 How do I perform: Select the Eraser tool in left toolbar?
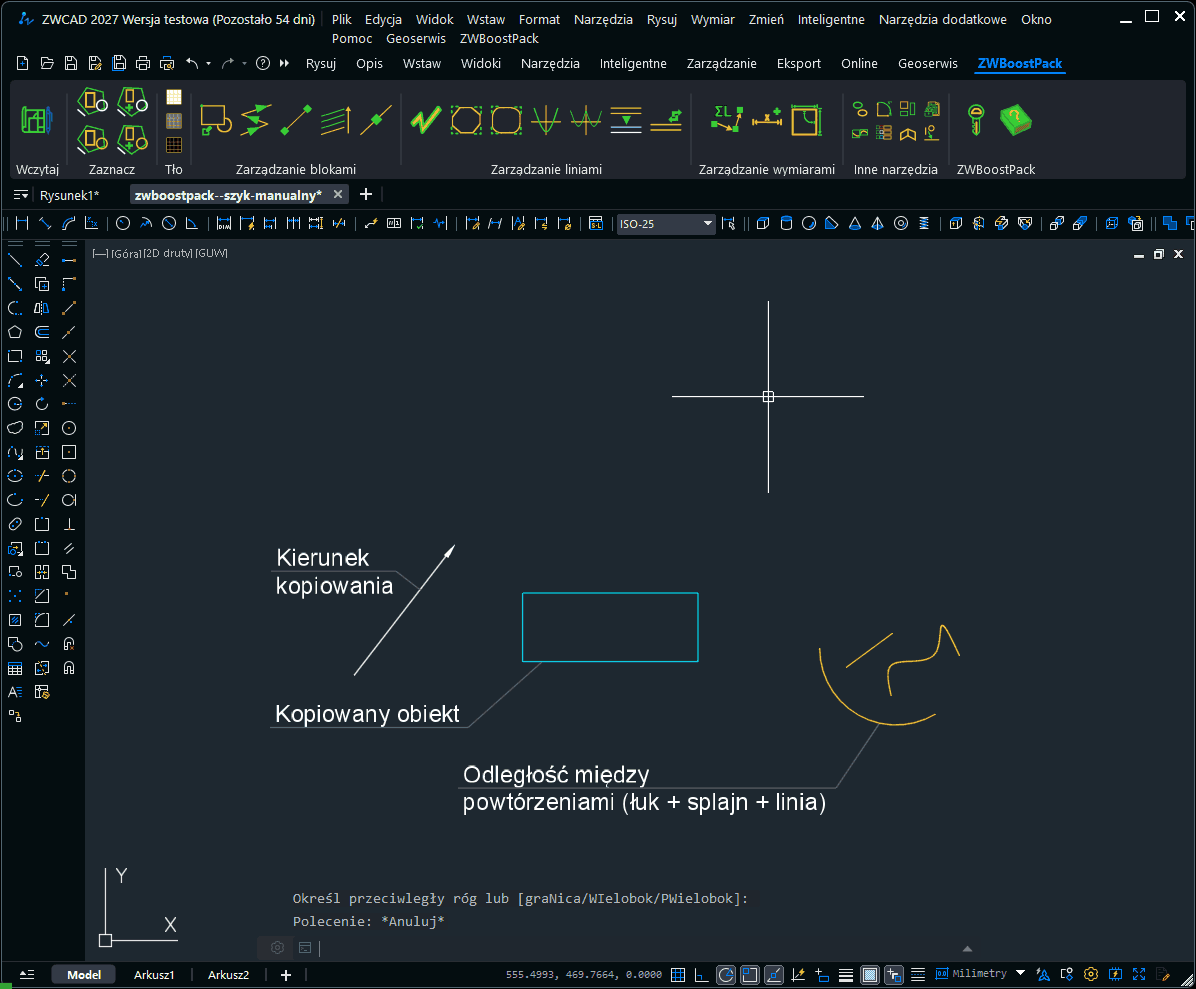click(42, 260)
